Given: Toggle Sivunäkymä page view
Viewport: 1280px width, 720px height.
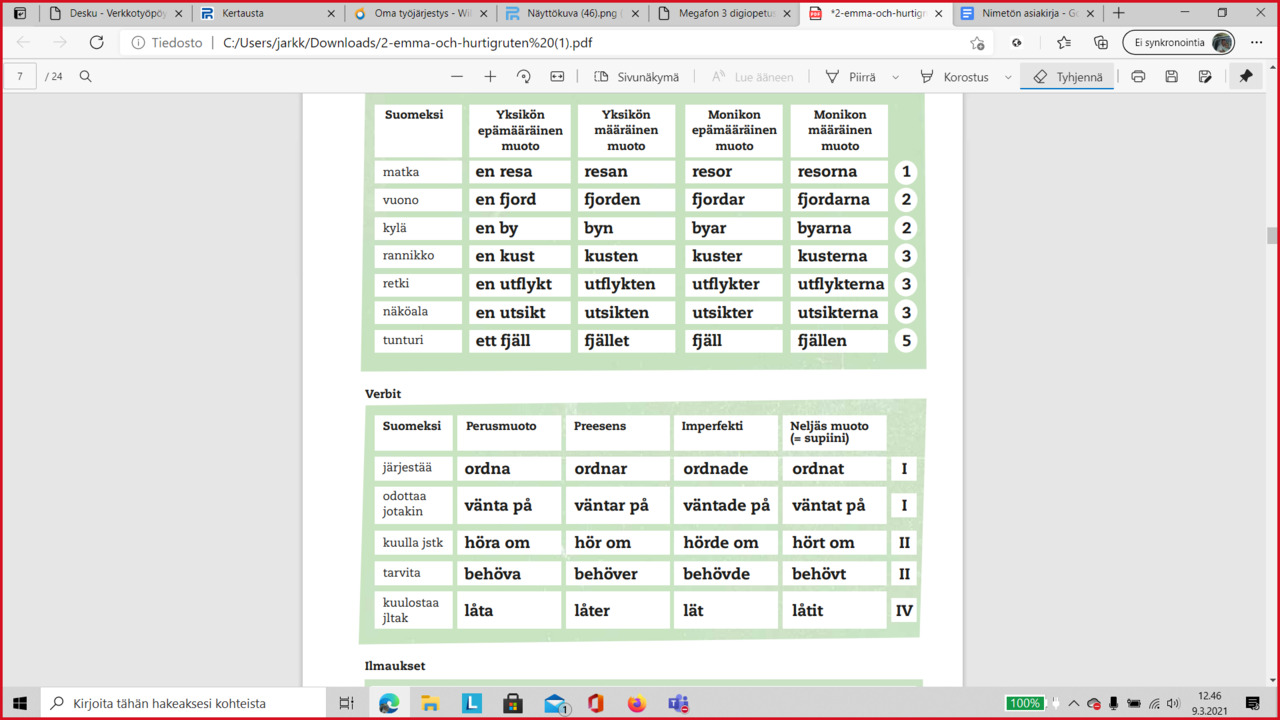Looking at the screenshot, I should coord(636,77).
